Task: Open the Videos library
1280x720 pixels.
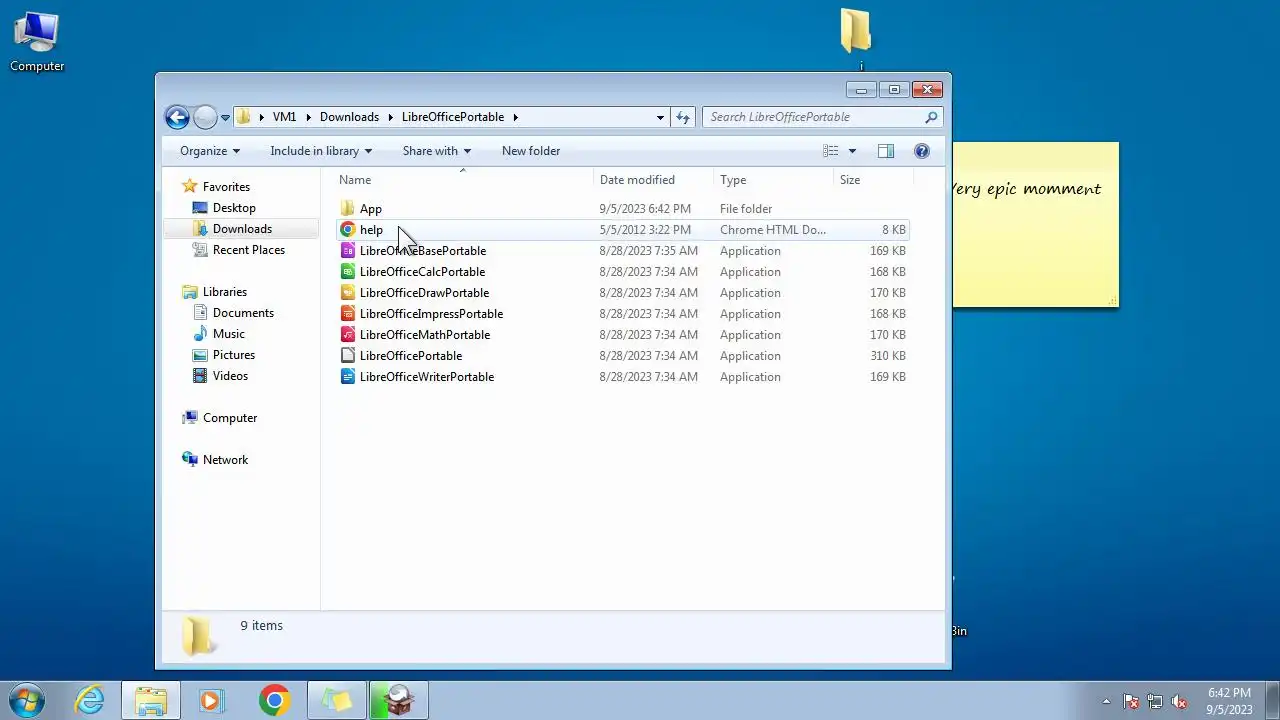Action: pyautogui.click(x=230, y=376)
